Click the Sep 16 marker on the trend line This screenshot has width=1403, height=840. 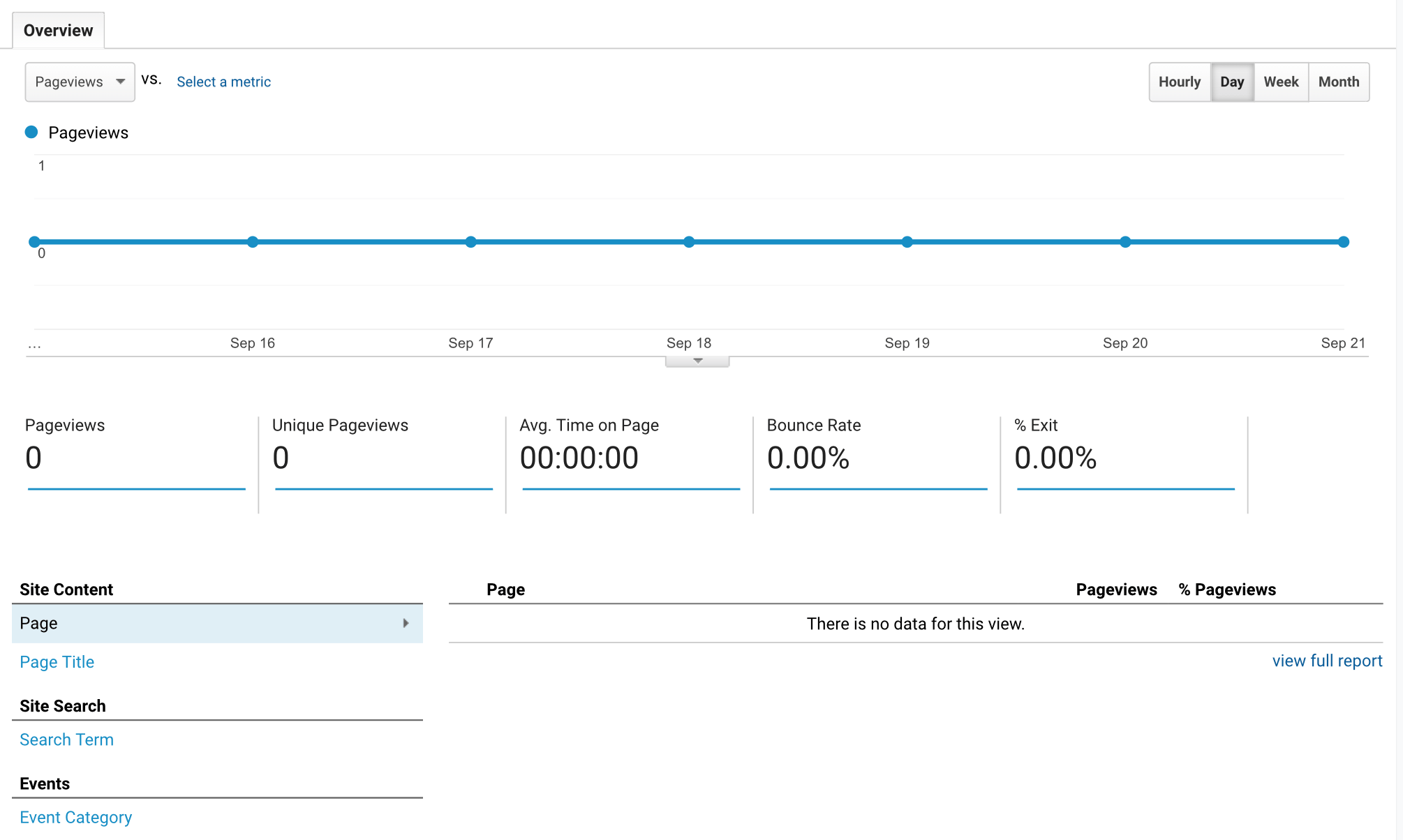click(253, 241)
